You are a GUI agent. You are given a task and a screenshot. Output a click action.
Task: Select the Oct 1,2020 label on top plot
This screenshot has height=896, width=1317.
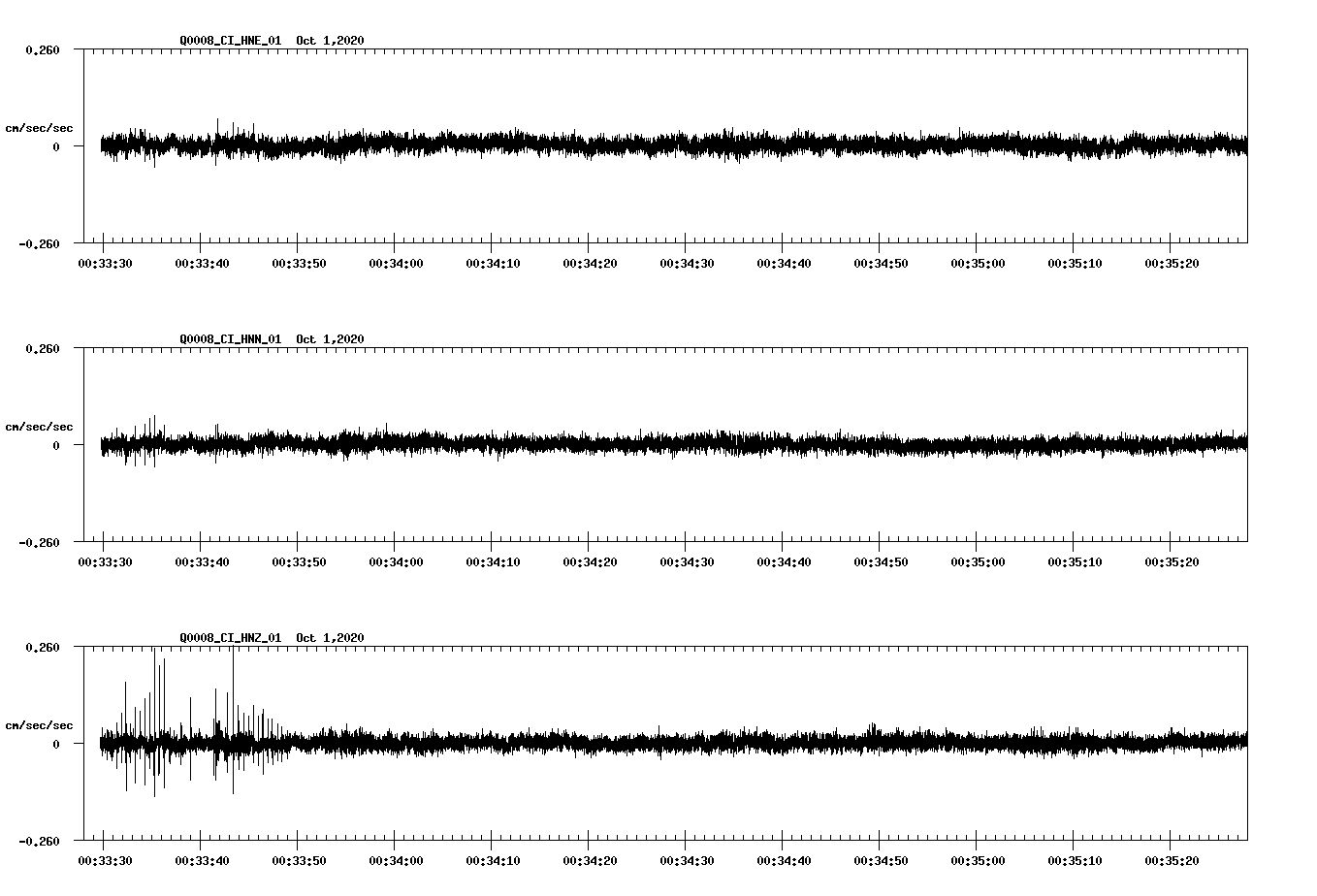tap(331, 42)
